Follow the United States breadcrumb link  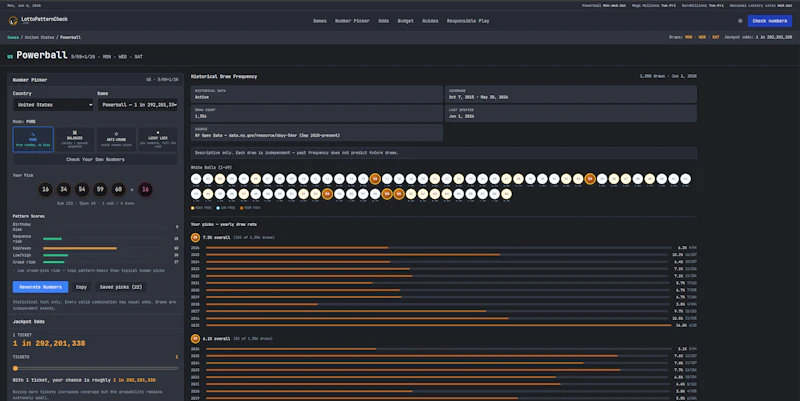click(39, 37)
